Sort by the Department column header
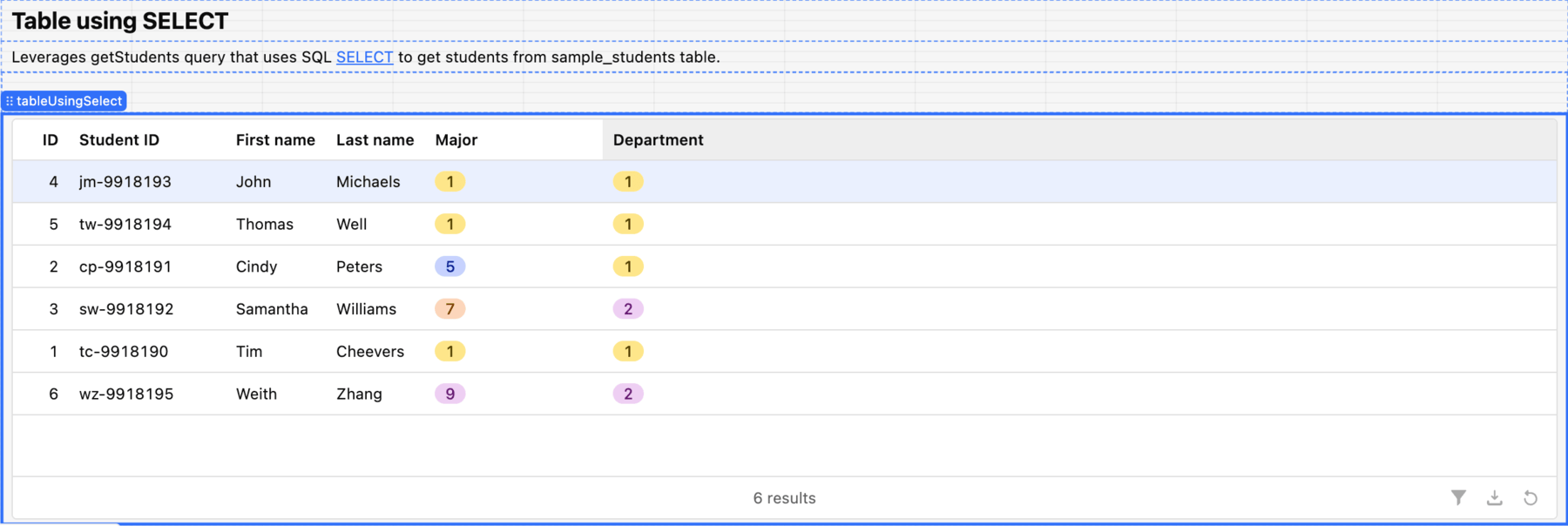 click(659, 139)
